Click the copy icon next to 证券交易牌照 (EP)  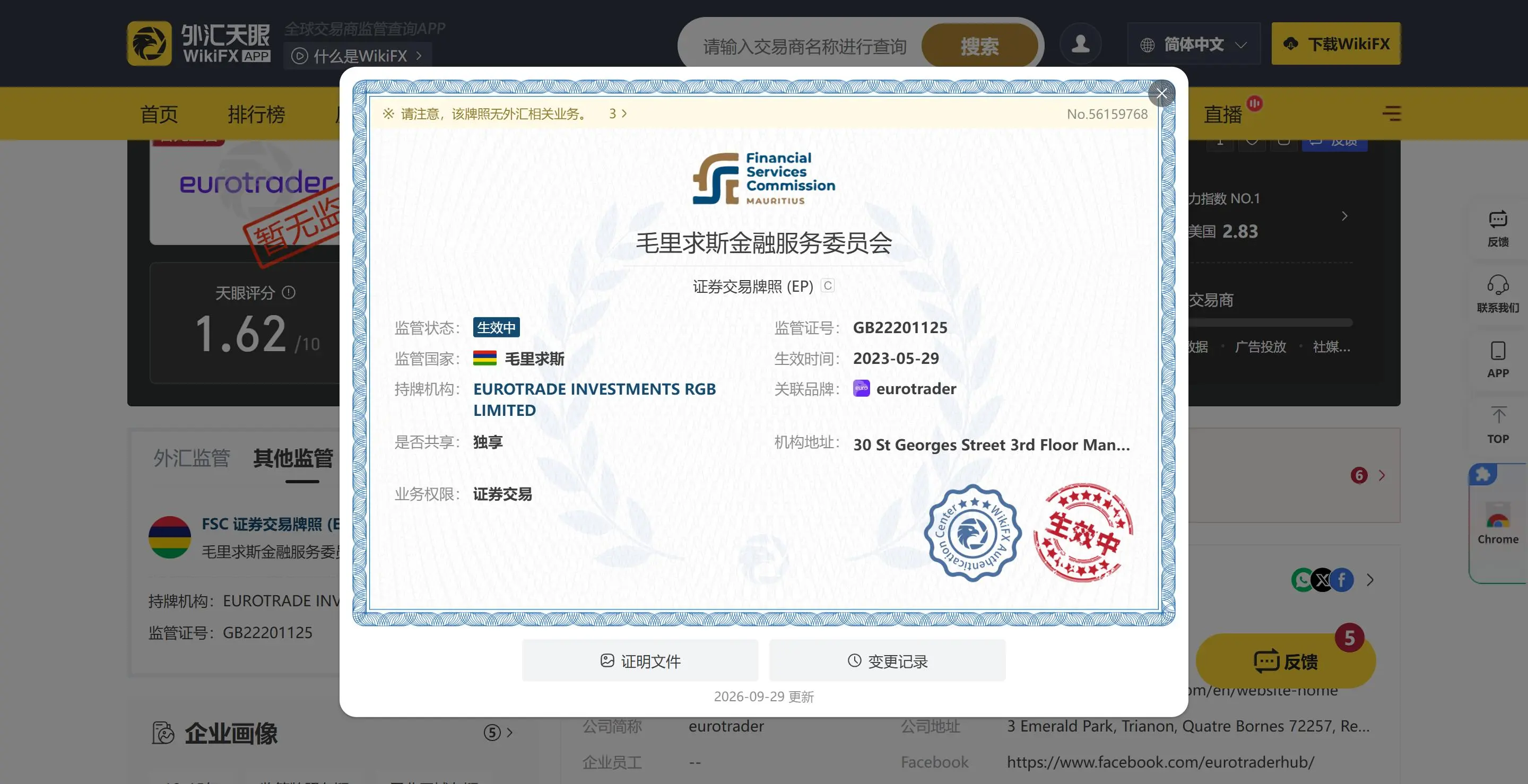pos(828,286)
